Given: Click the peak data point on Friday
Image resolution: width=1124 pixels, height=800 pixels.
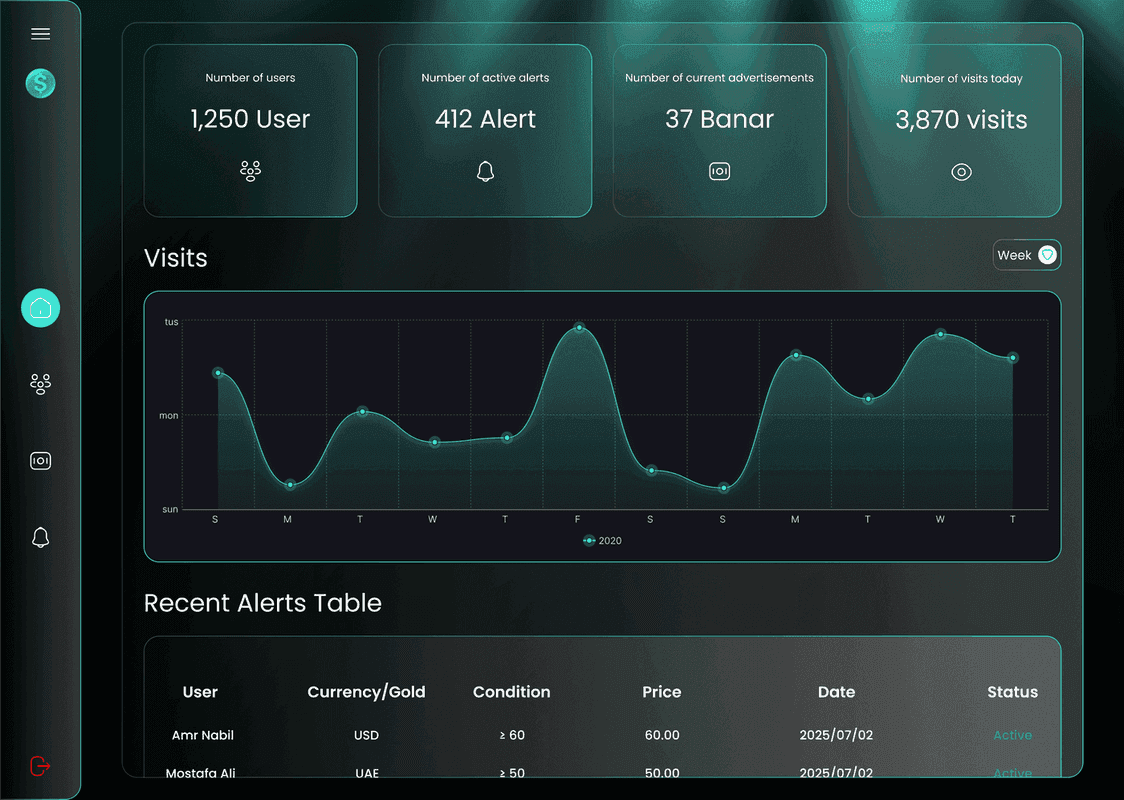Looking at the screenshot, I should pyautogui.click(x=579, y=328).
